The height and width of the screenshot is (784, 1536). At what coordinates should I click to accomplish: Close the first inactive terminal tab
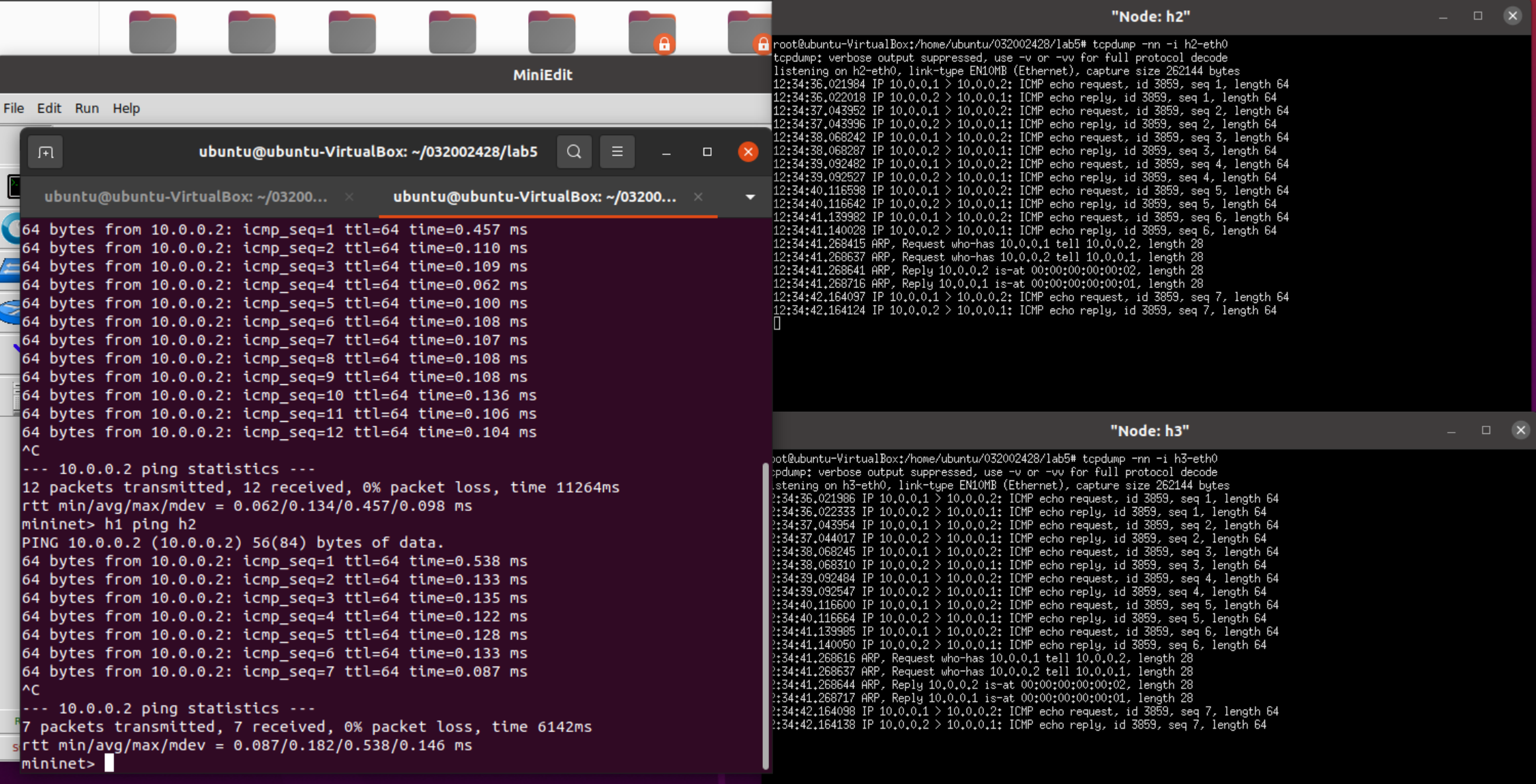[349, 197]
